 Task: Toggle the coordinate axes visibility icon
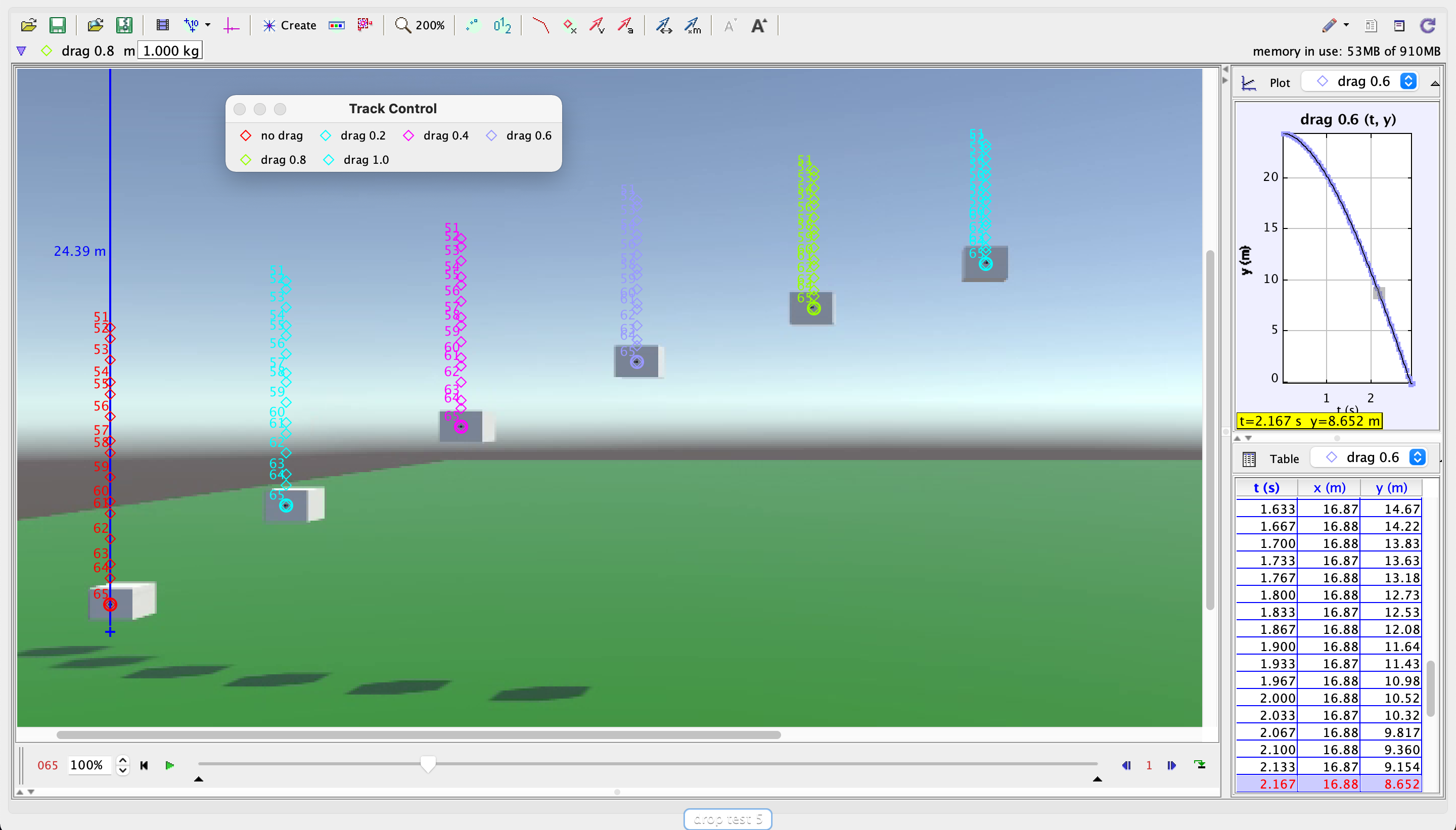tap(231, 25)
